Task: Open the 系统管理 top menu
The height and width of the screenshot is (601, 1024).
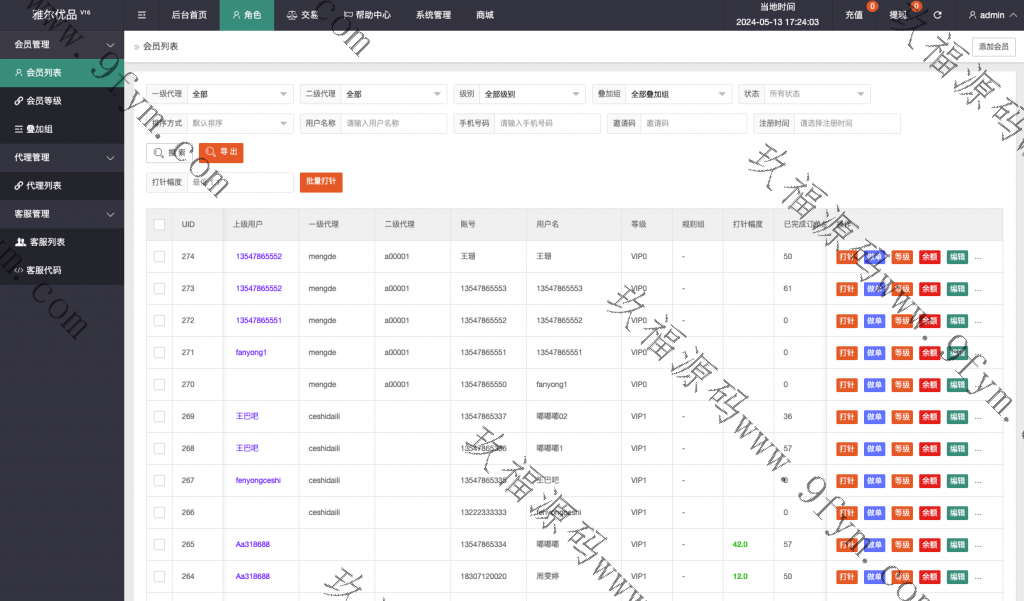Action: 433,15
